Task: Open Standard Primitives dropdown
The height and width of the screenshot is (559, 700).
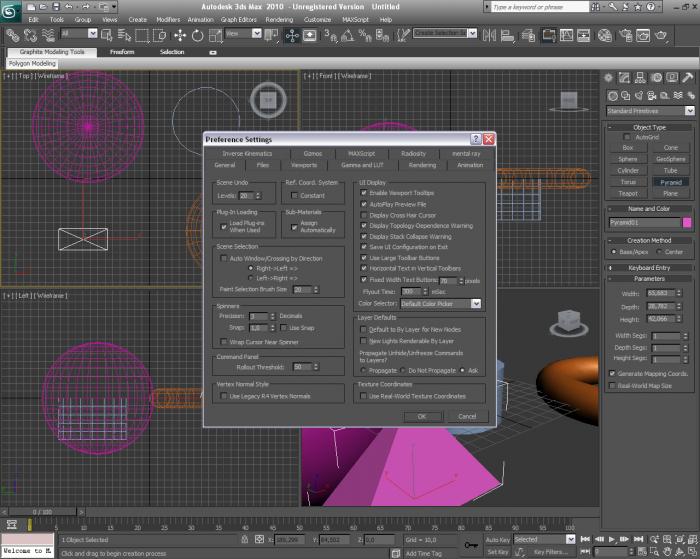Action: pos(650,111)
